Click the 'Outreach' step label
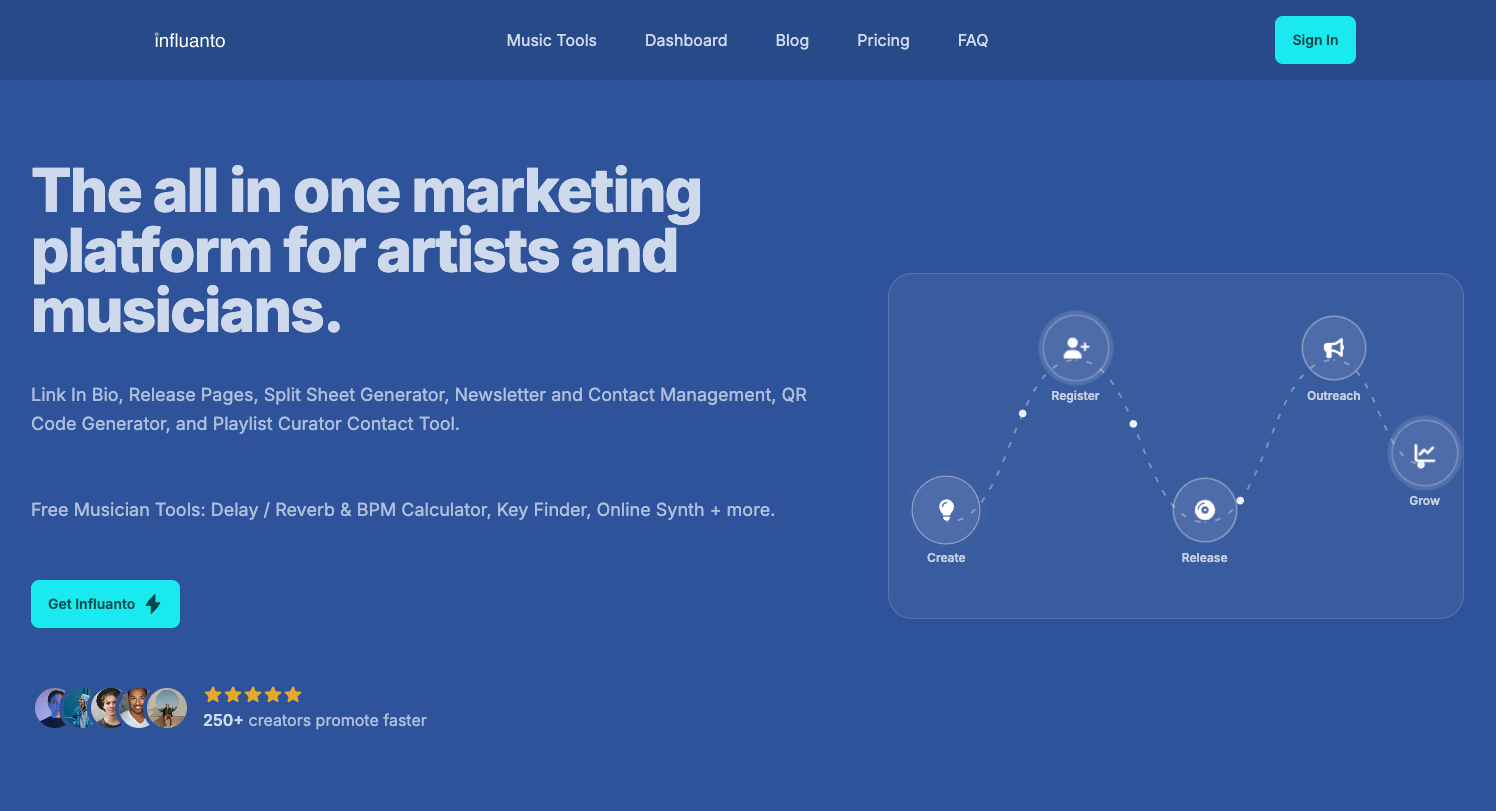1496x811 pixels. pos(1333,396)
